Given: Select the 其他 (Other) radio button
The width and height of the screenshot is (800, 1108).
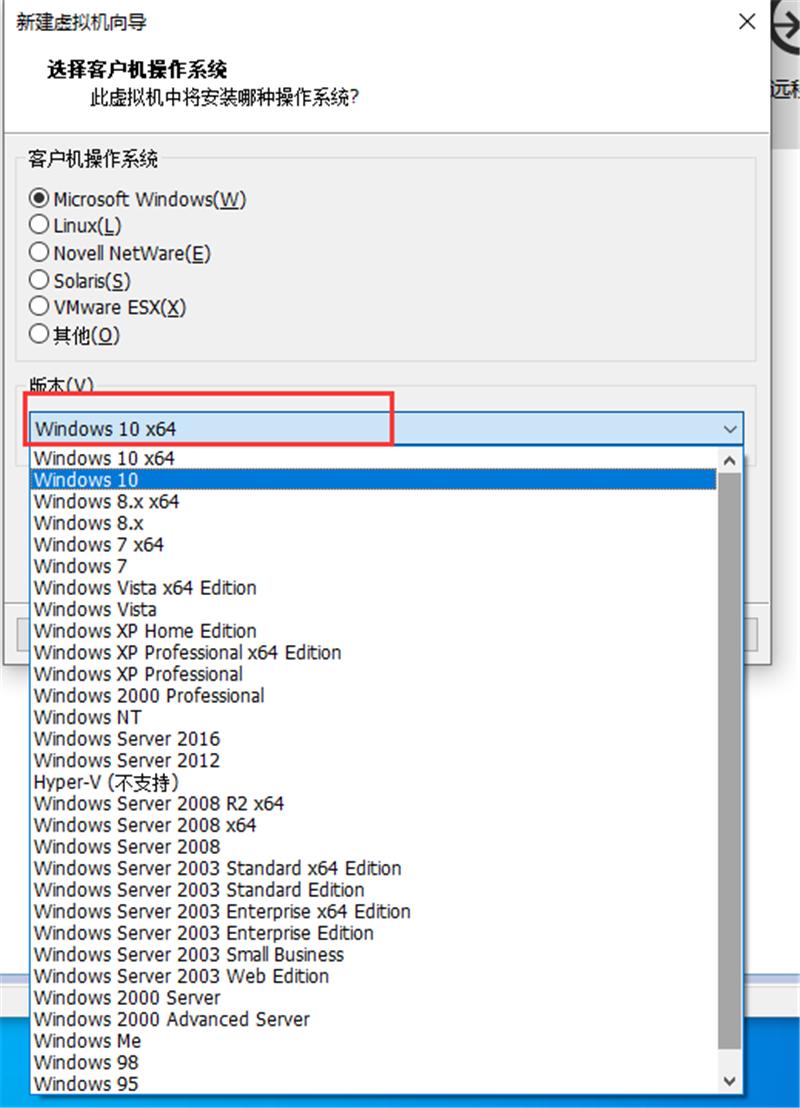Looking at the screenshot, I should (x=39, y=334).
